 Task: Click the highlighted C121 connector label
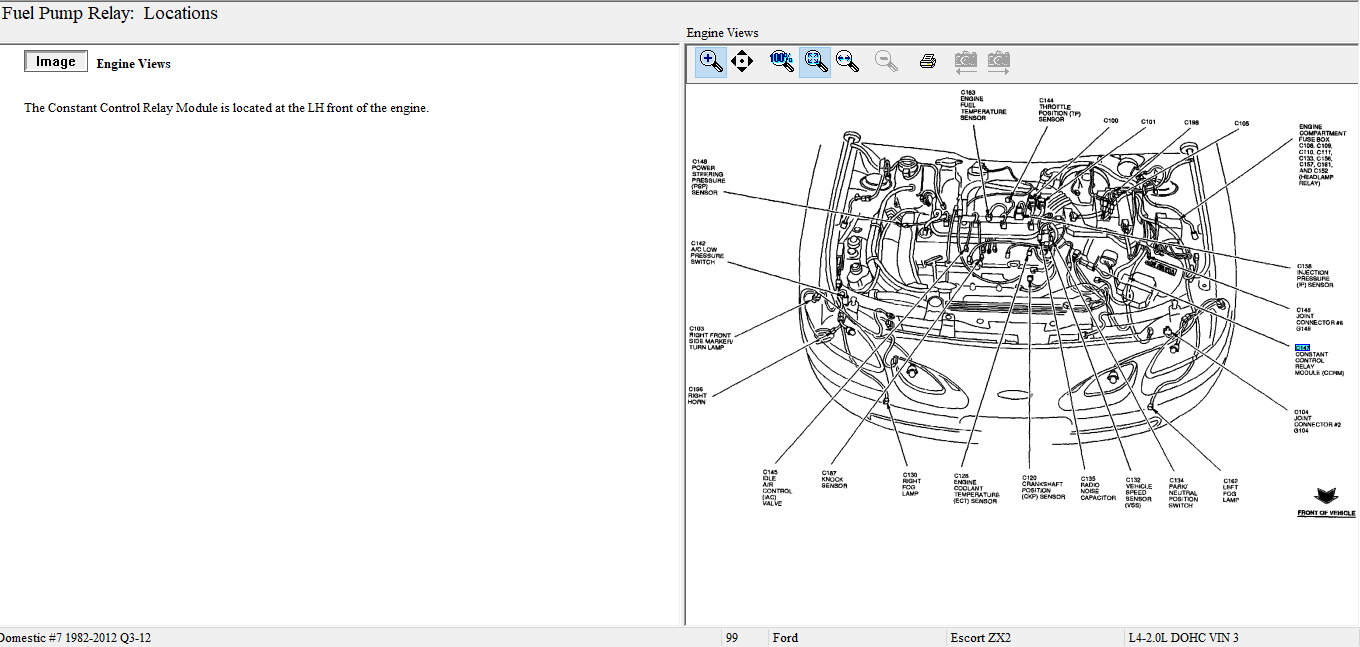coord(1302,347)
